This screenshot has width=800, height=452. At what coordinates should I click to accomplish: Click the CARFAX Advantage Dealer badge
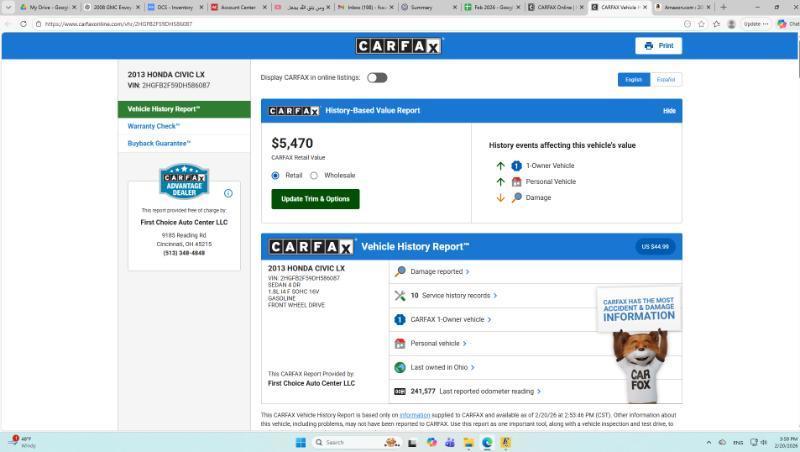point(184,182)
